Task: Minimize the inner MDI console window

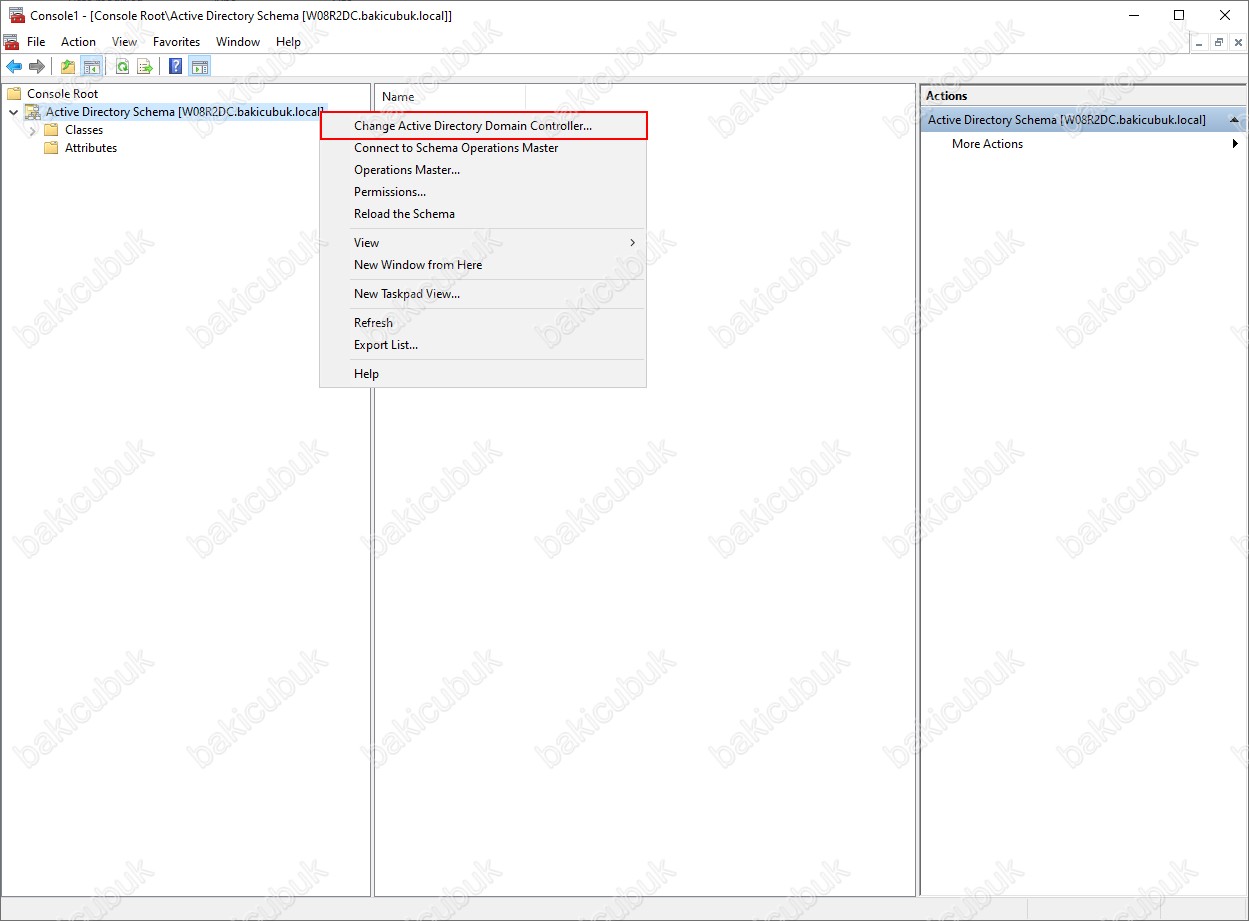Action: point(1200,42)
